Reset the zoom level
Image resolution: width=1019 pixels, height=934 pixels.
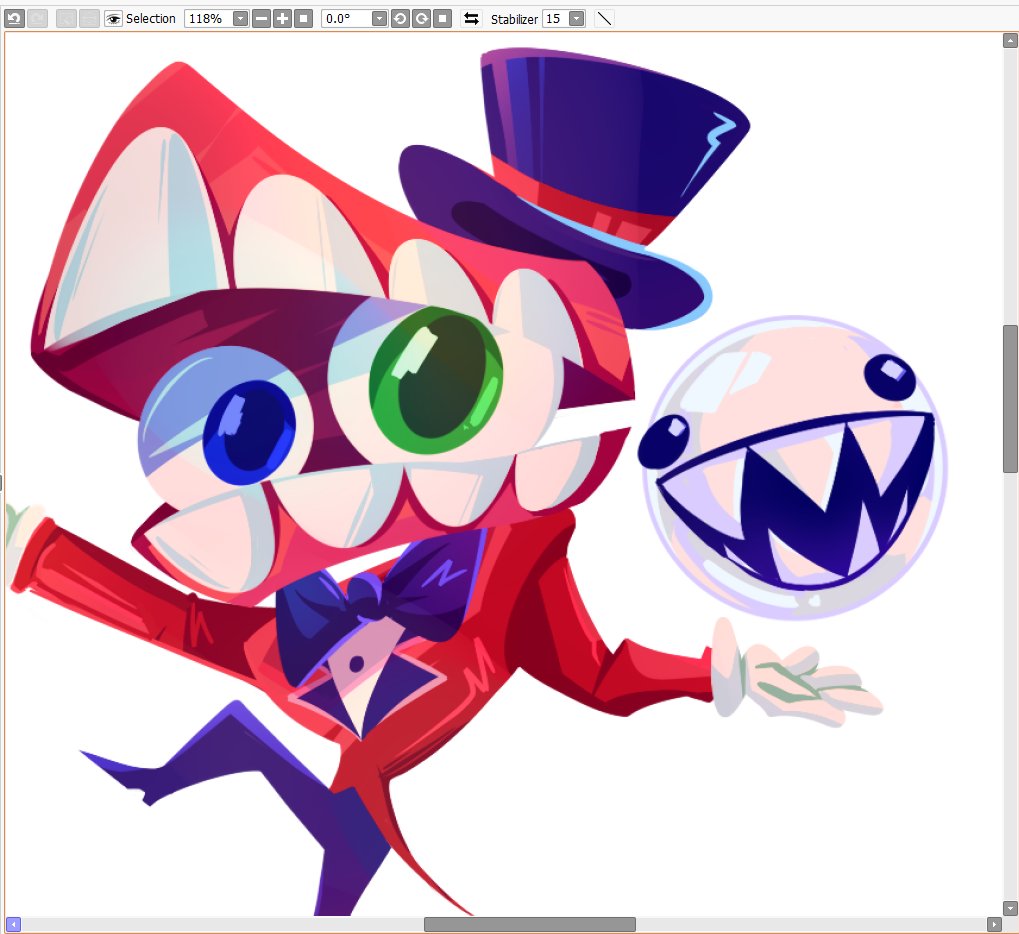(x=303, y=19)
